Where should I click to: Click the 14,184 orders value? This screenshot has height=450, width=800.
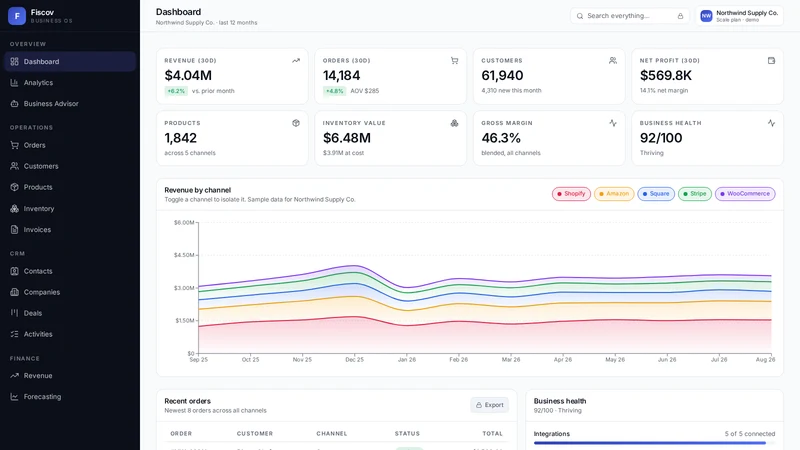tap(341, 76)
